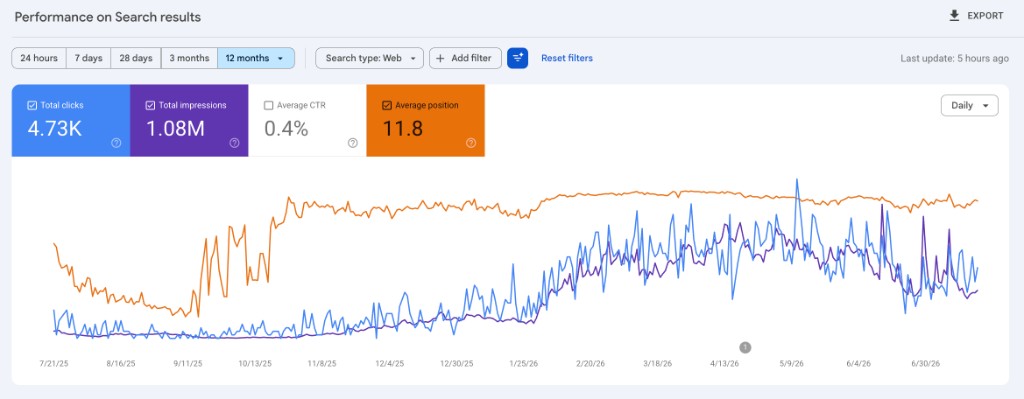Image resolution: width=1024 pixels, height=399 pixels.
Task: Click the 6/4/26 axis date label
Action: [858, 364]
